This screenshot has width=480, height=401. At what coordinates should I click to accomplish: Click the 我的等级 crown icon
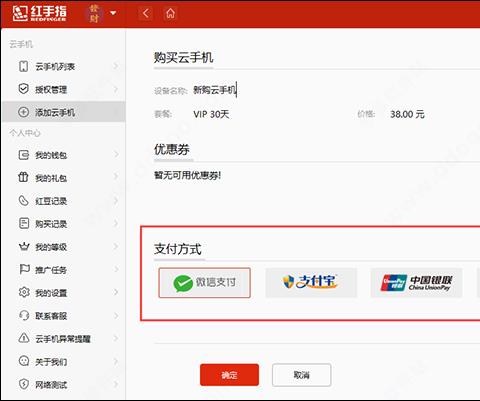[x=24, y=246]
